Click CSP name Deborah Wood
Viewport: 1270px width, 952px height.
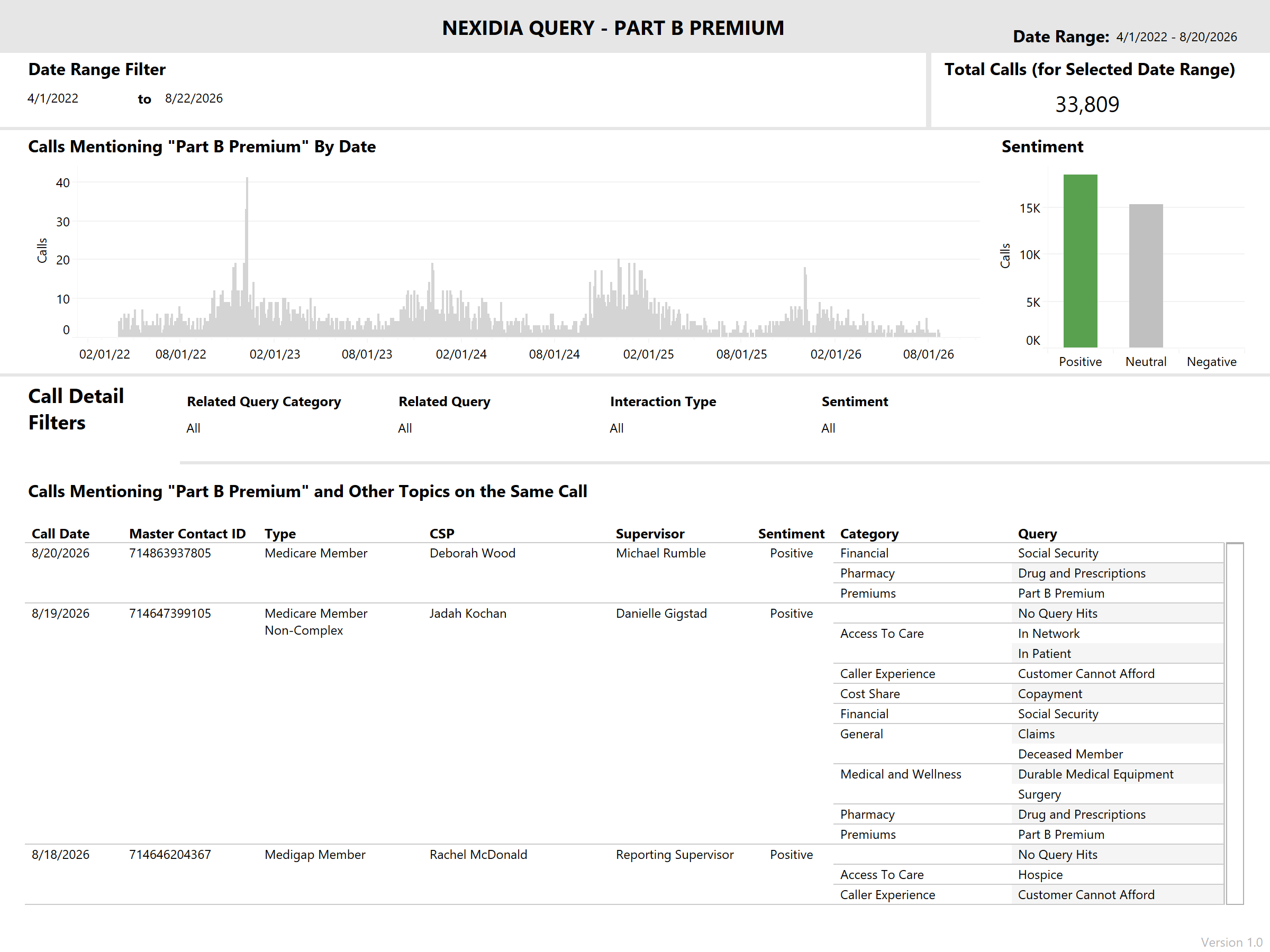(x=472, y=553)
